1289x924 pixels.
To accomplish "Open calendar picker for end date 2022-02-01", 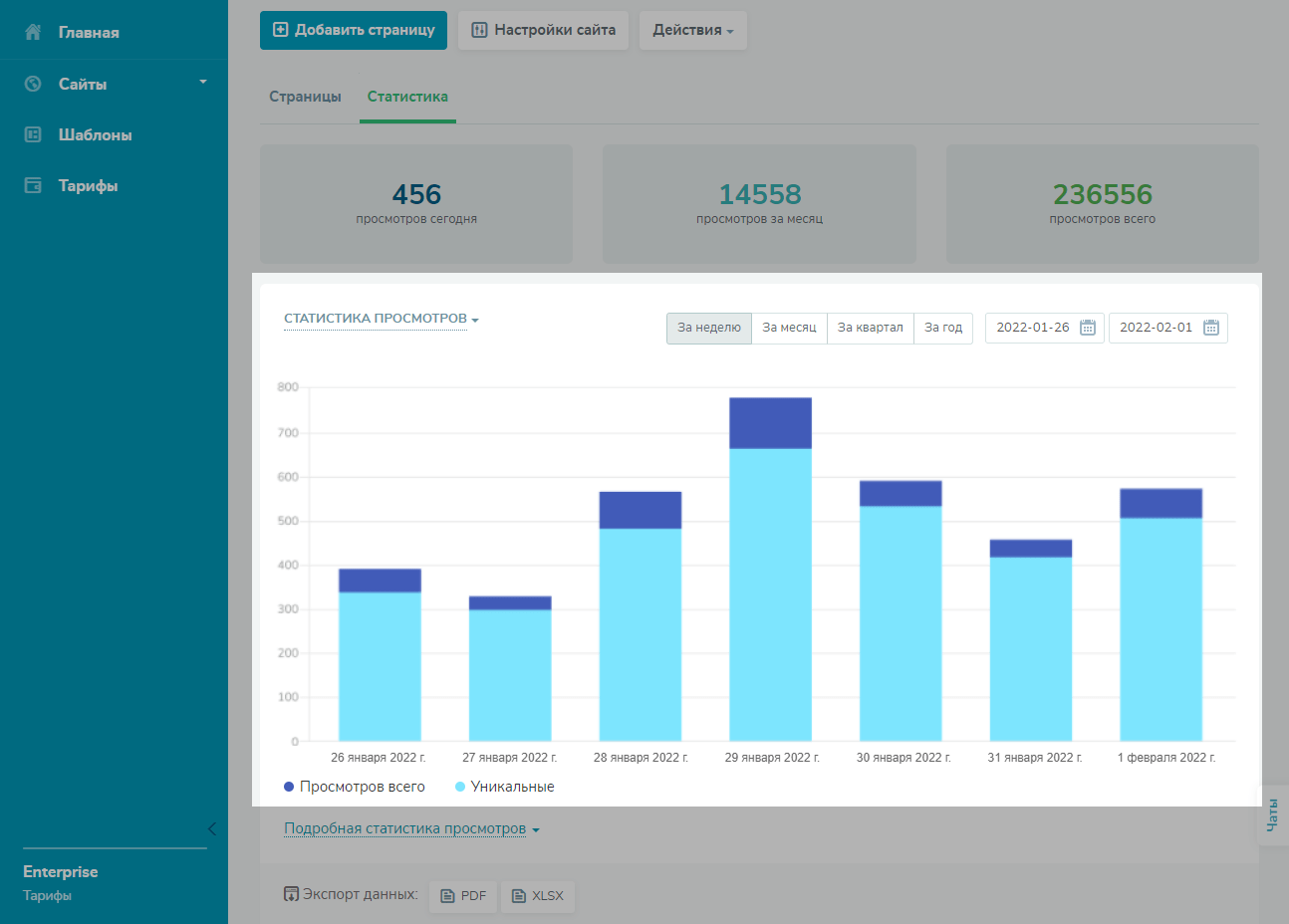I will [1211, 328].
